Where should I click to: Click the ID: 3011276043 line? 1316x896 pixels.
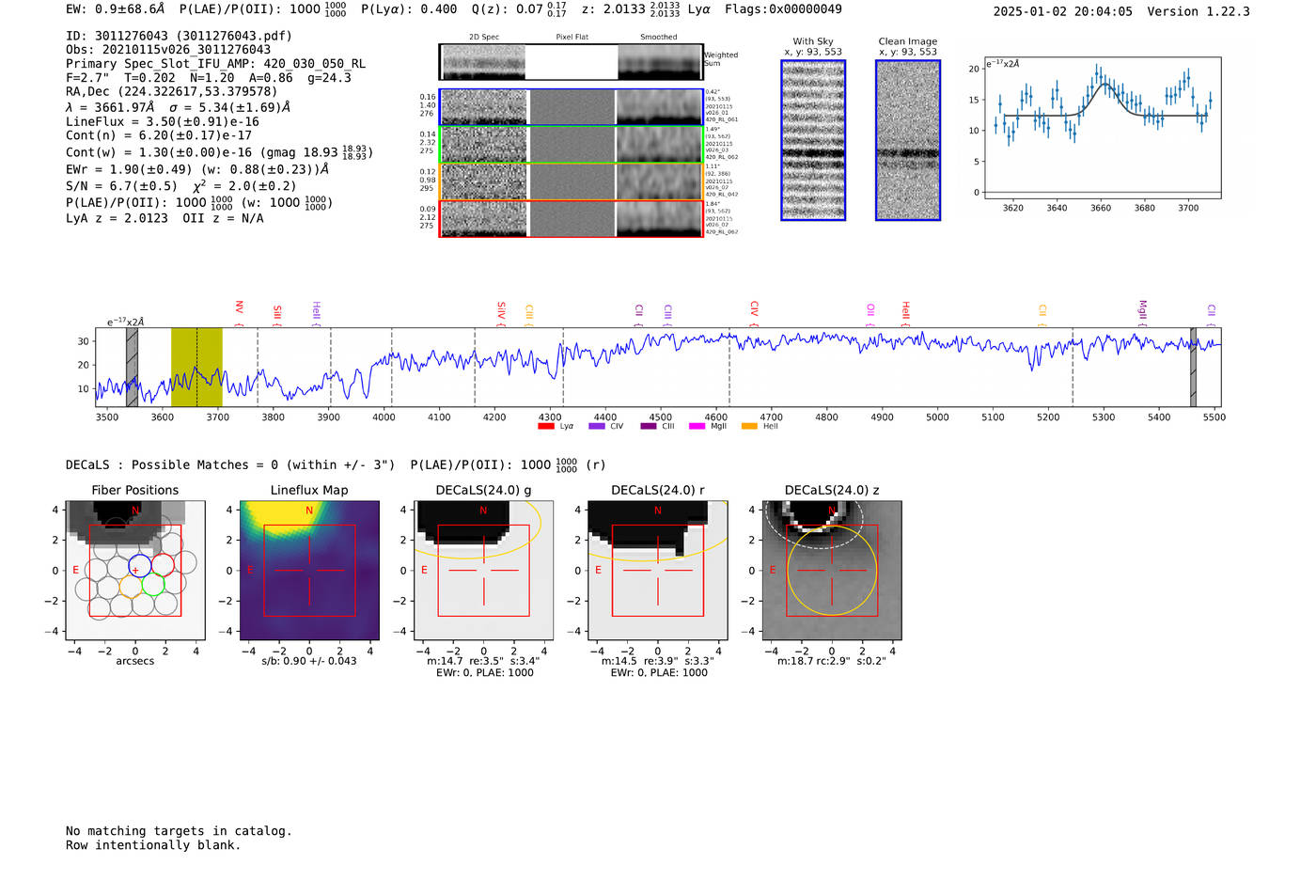click(x=179, y=36)
